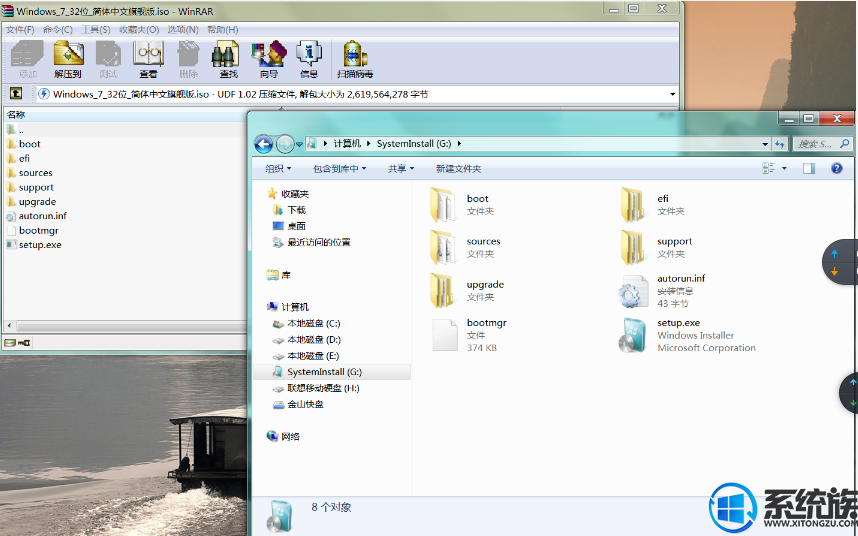
Task: Select SystemInstall (G:) in navigation pane
Action: click(332, 372)
